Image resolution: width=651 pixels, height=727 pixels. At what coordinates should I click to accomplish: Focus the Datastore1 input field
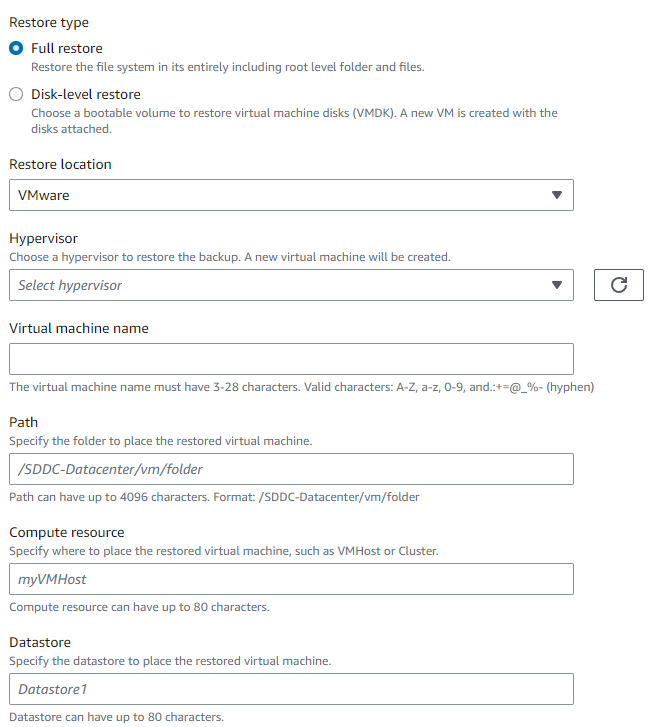290,689
